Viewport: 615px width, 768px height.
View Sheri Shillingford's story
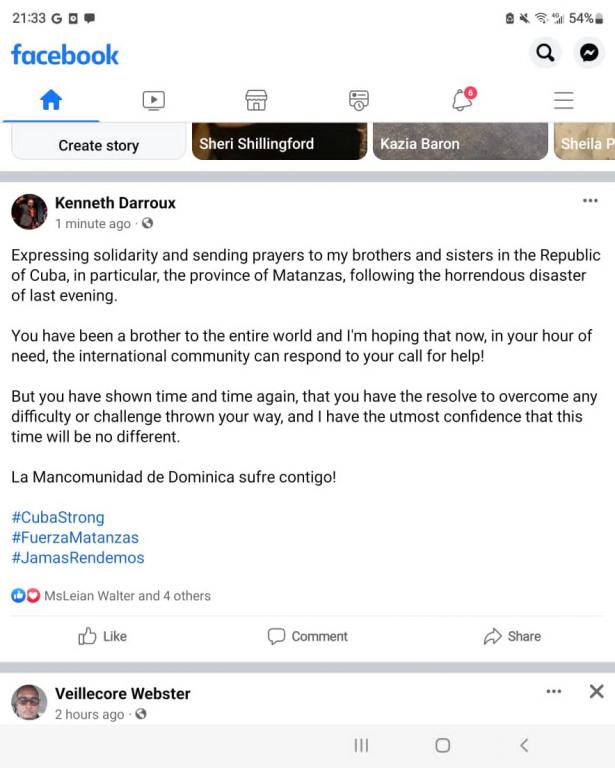(x=279, y=142)
